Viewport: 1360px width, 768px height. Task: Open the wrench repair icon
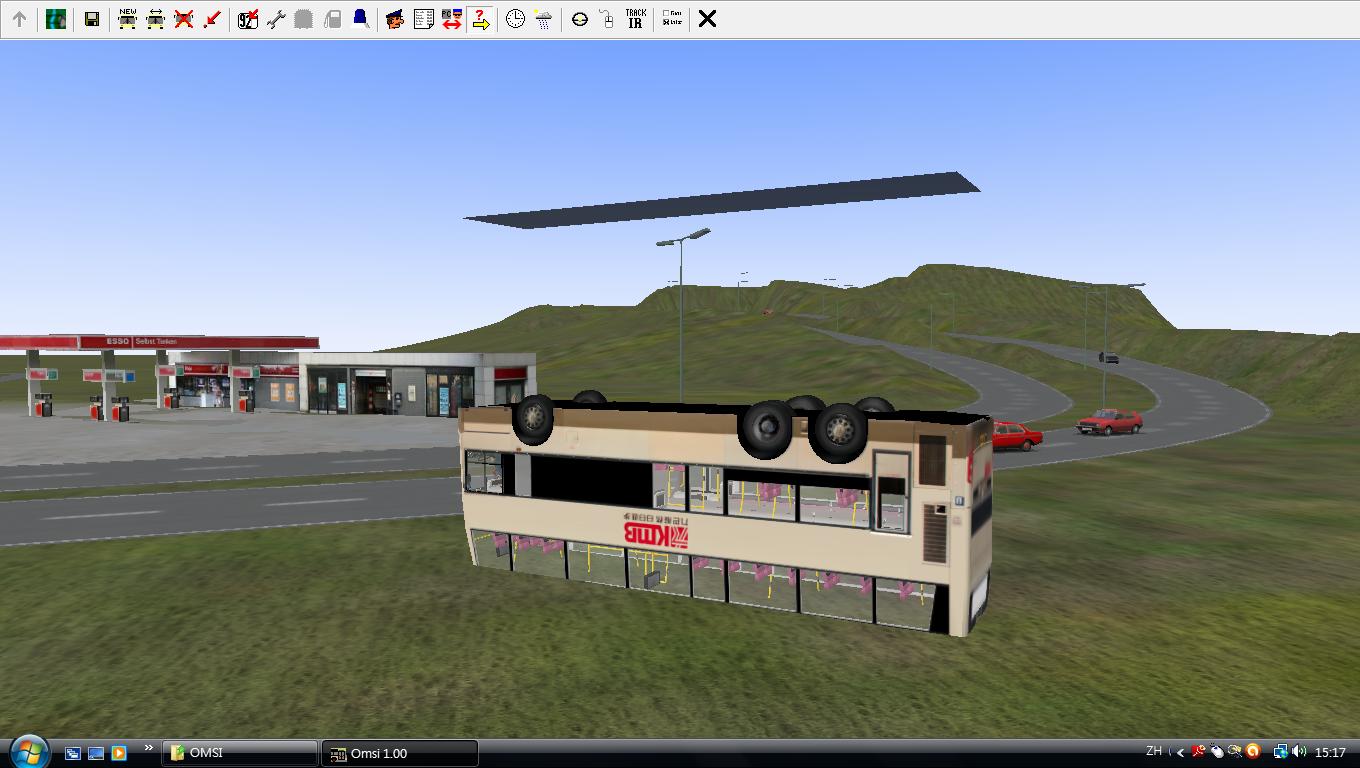[x=276, y=19]
